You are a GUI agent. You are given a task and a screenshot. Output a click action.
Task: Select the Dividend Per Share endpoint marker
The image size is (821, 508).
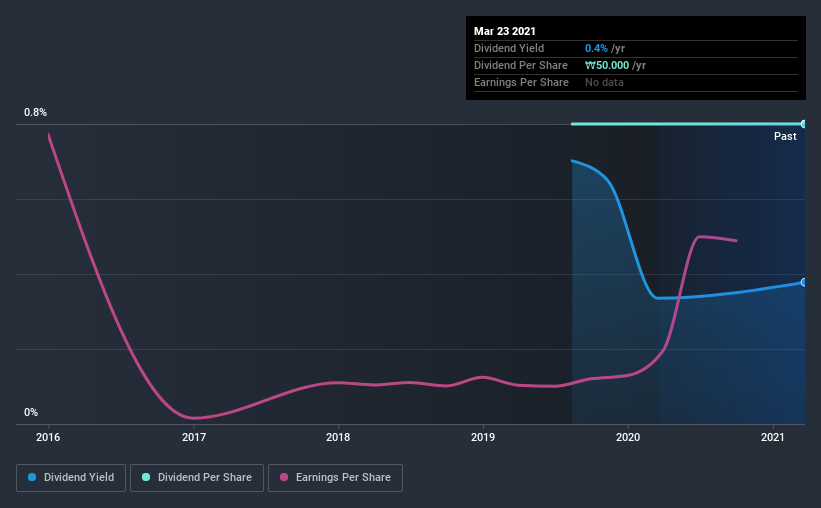click(x=803, y=124)
